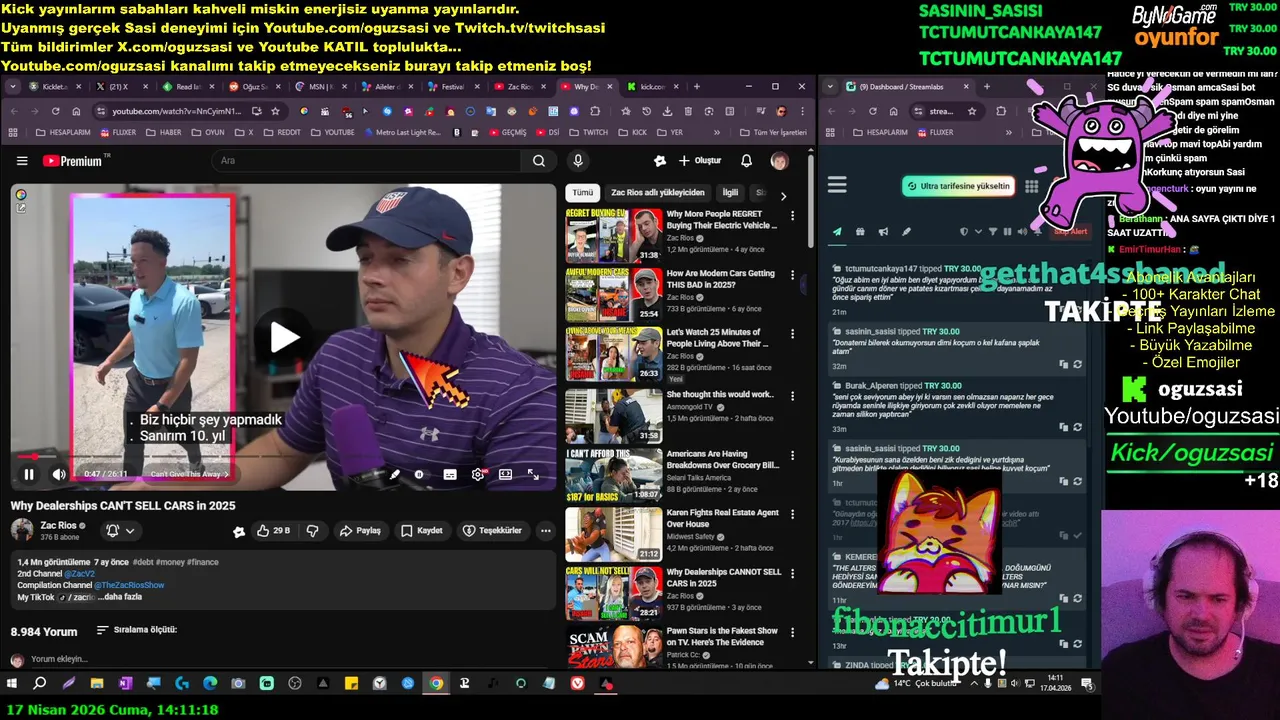Open the Windows Start menu
The width and height of the screenshot is (1280, 720).
(x=12, y=684)
